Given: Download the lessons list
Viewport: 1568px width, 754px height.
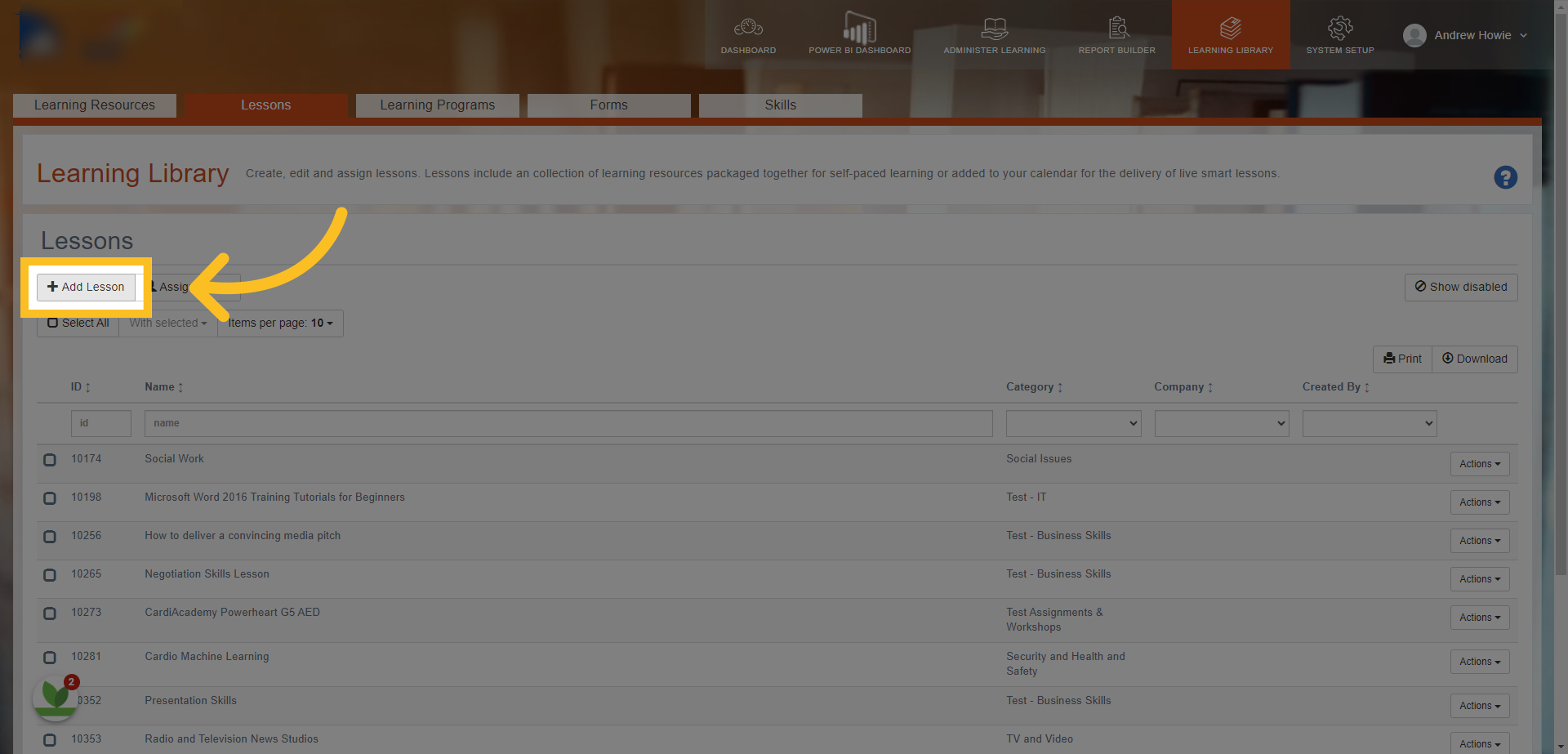Looking at the screenshot, I should (1475, 359).
